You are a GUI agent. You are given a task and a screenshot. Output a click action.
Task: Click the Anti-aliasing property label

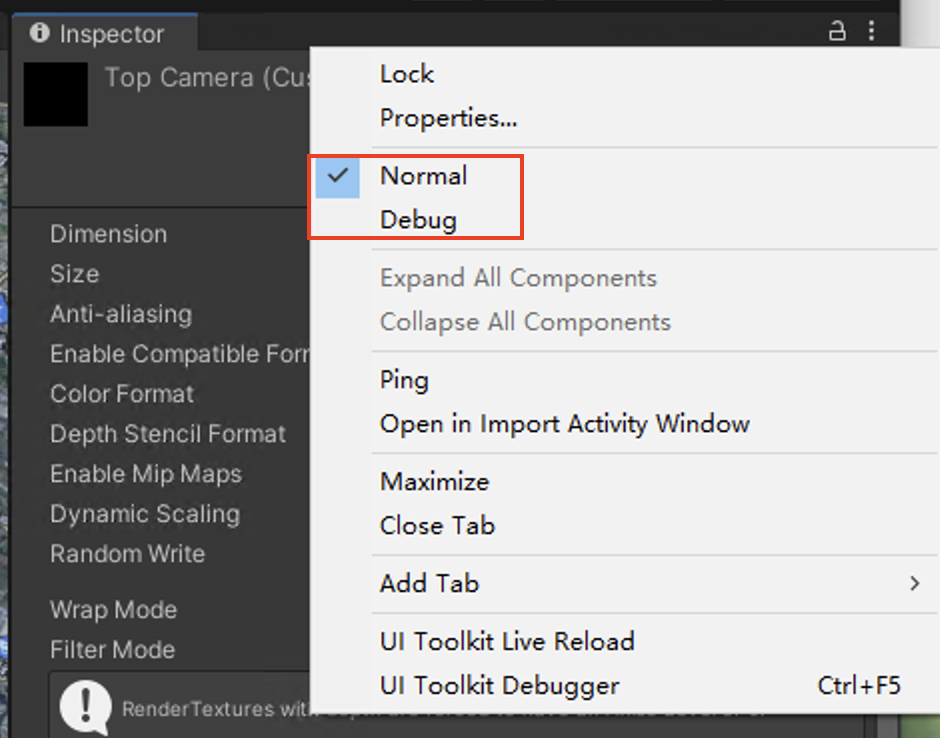(x=121, y=314)
